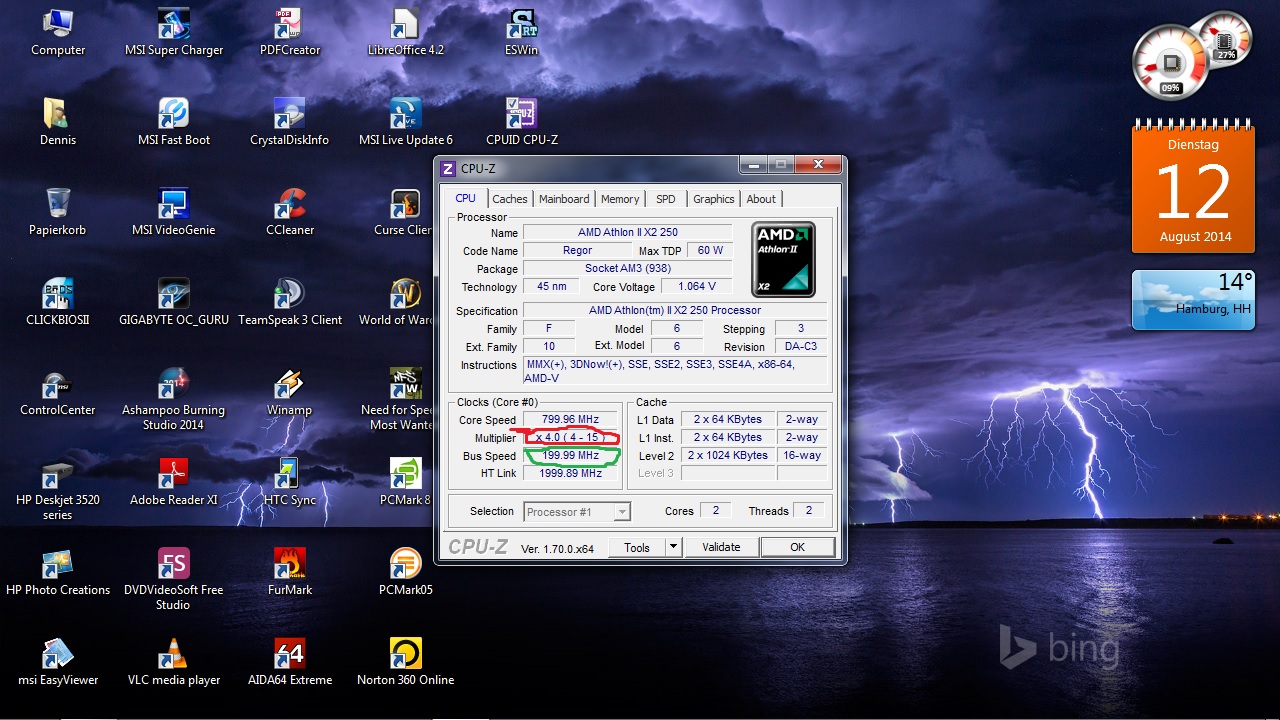This screenshot has height=720, width=1280.
Task: Launch Ashampoo Burning Studio 2014
Action: point(174,398)
